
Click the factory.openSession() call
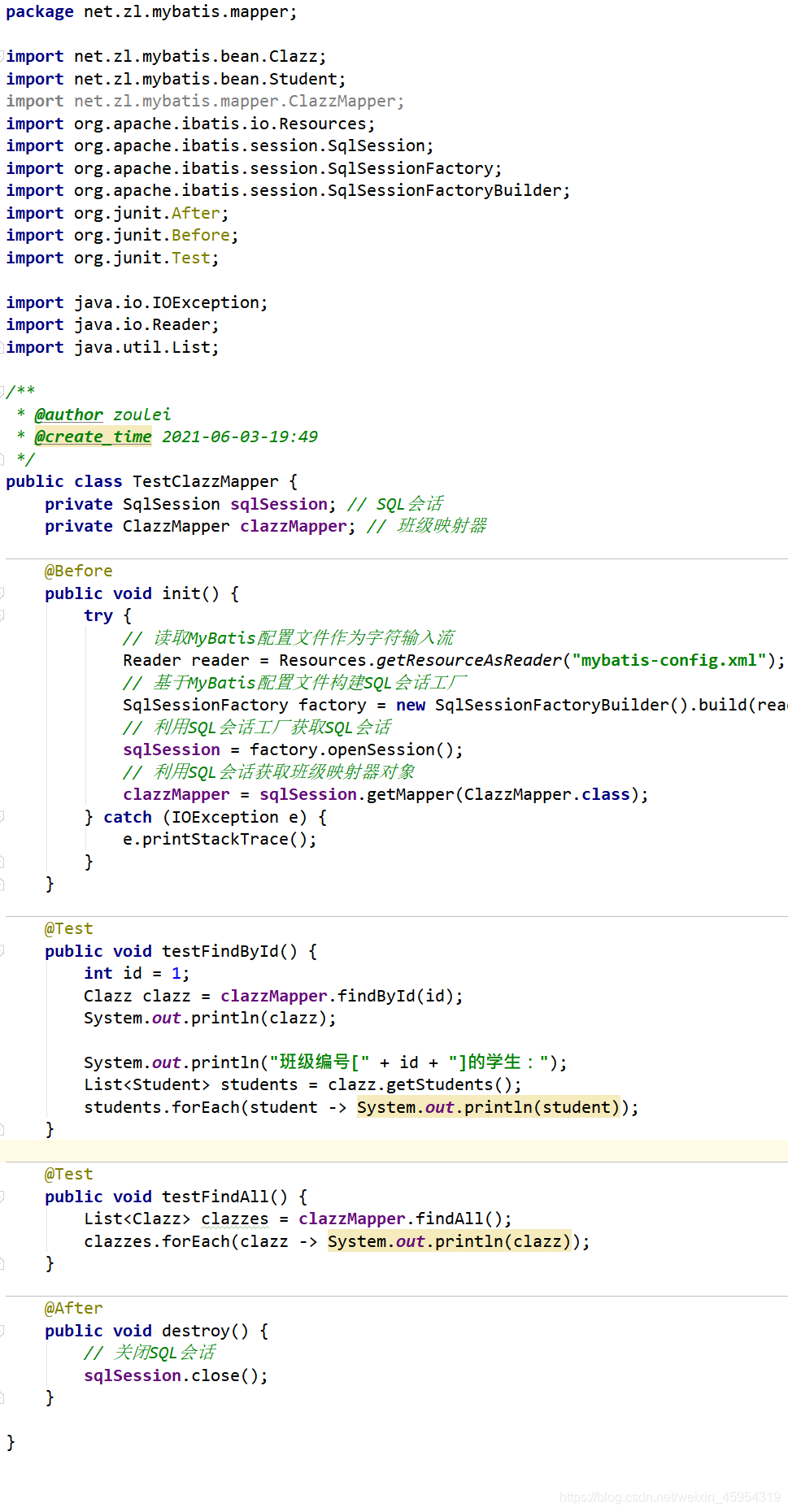[x=351, y=749]
